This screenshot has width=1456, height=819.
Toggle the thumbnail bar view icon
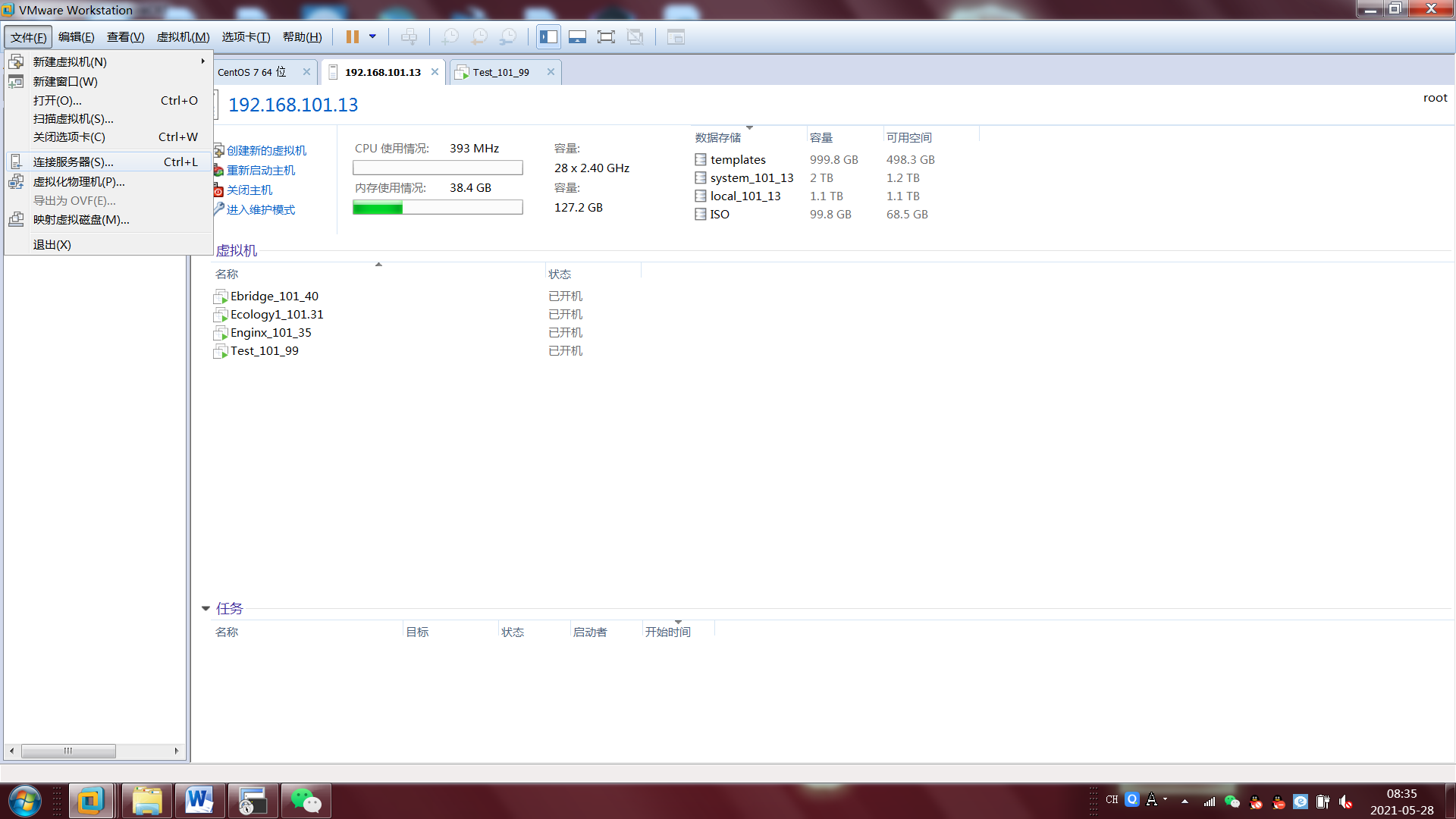[x=577, y=36]
